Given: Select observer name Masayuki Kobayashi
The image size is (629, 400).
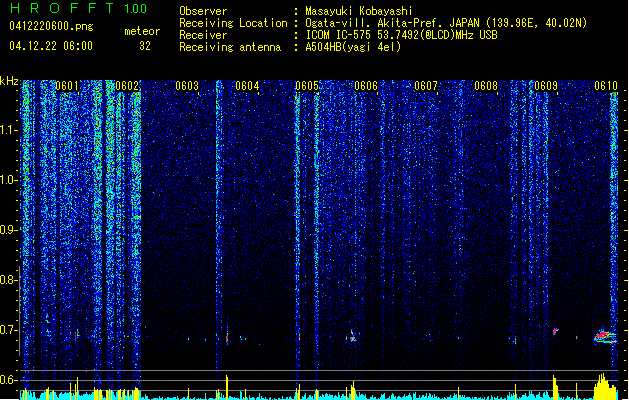Looking at the screenshot, I should click(x=359, y=11).
